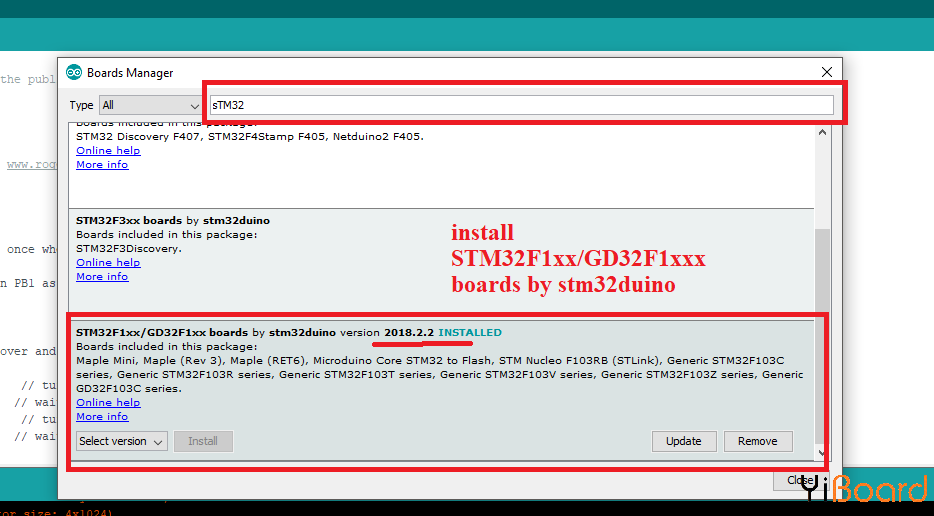Screen dimensions: 934x516
Task: Click the INSTALLED status label
Action: click(x=470, y=332)
